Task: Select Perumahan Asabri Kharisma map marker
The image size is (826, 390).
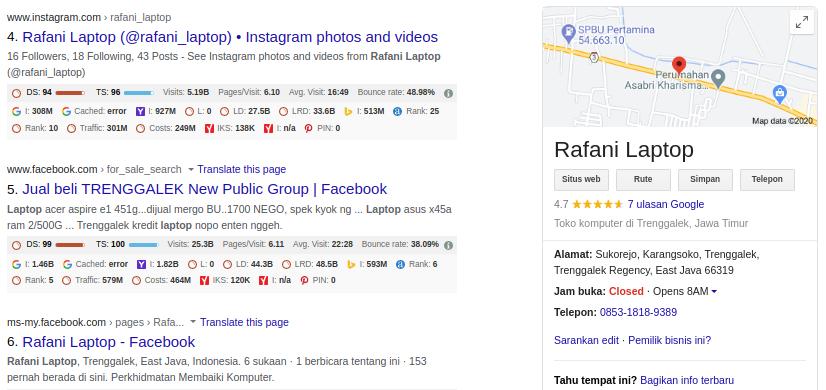Action: point(717,79)
